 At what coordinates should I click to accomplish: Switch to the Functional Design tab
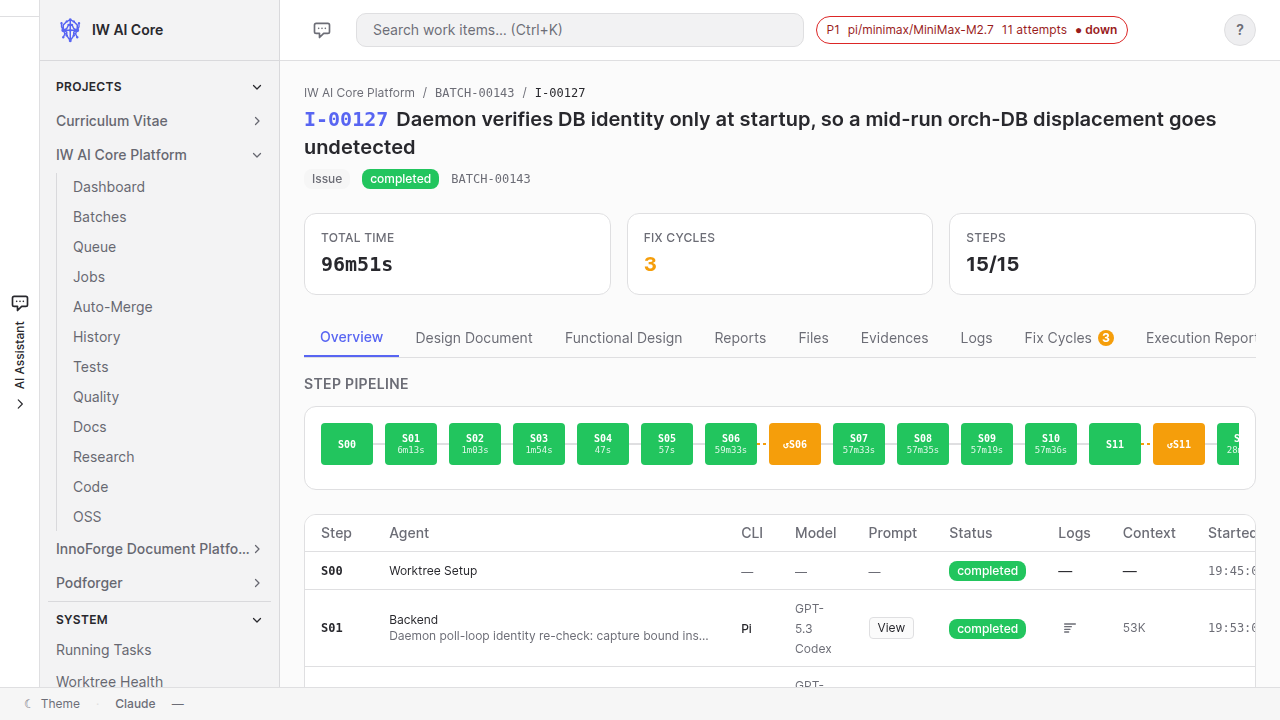pyautogui.click(x=623, y=338)
